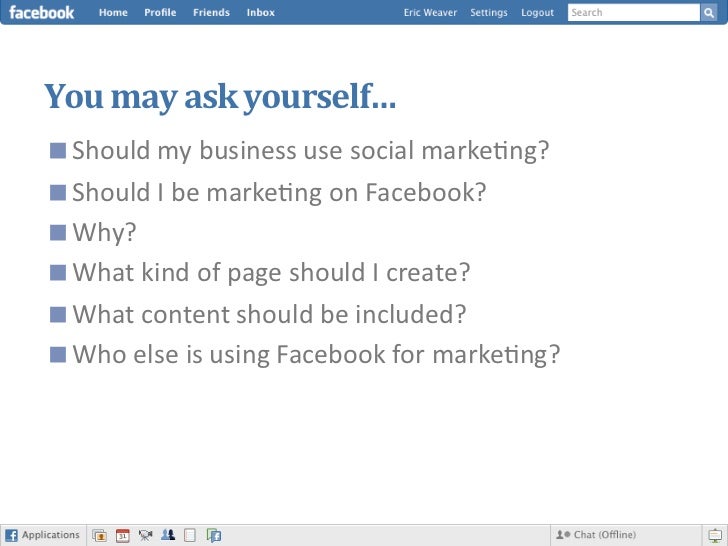
Task: Open the Groups people icon
Action: coord(168,535)
